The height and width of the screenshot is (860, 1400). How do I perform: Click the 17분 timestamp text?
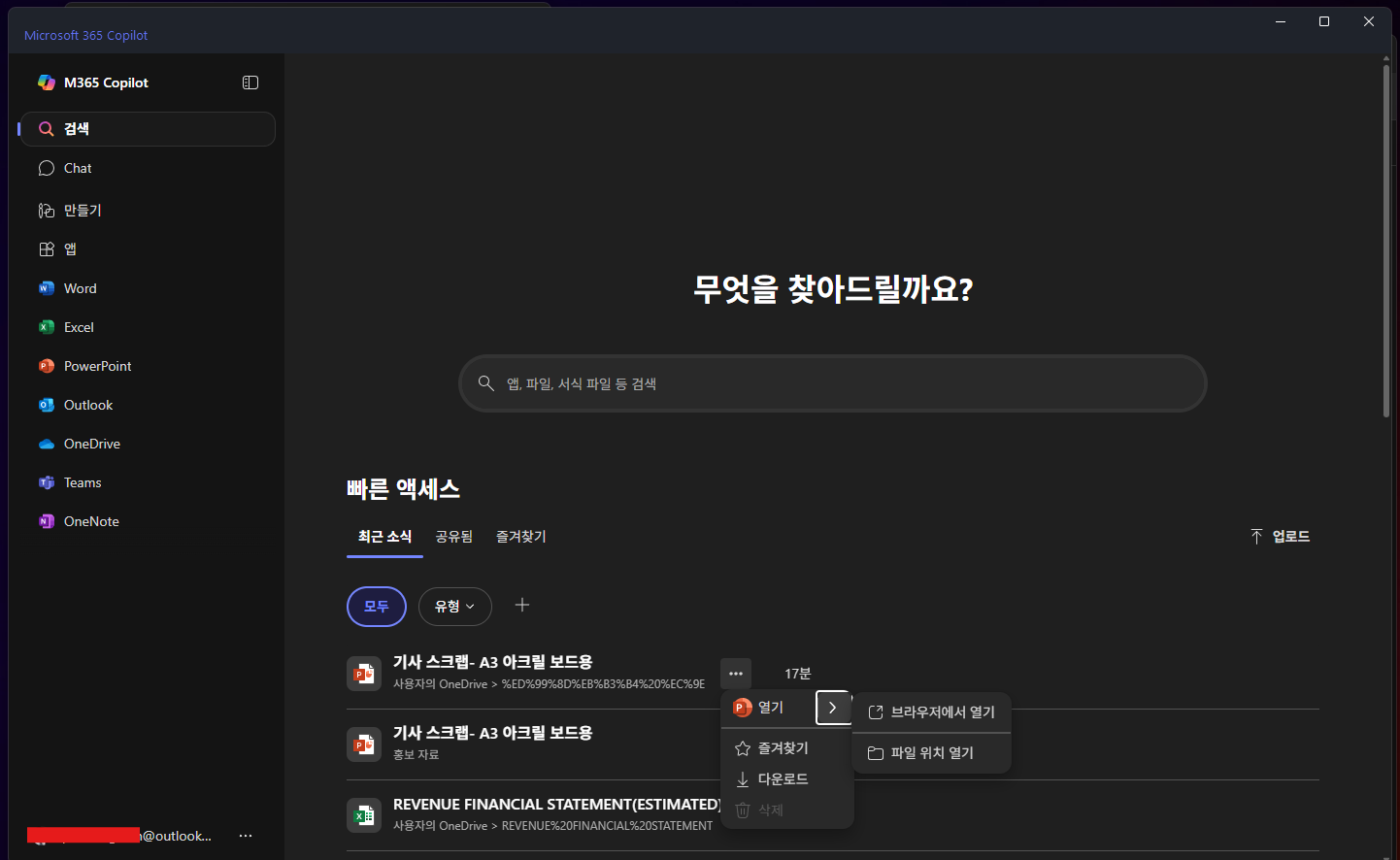click(x=798, y=674)
